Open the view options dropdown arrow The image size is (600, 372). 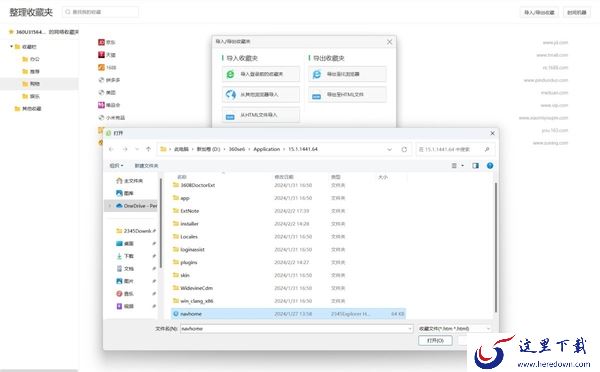[463, 166]
